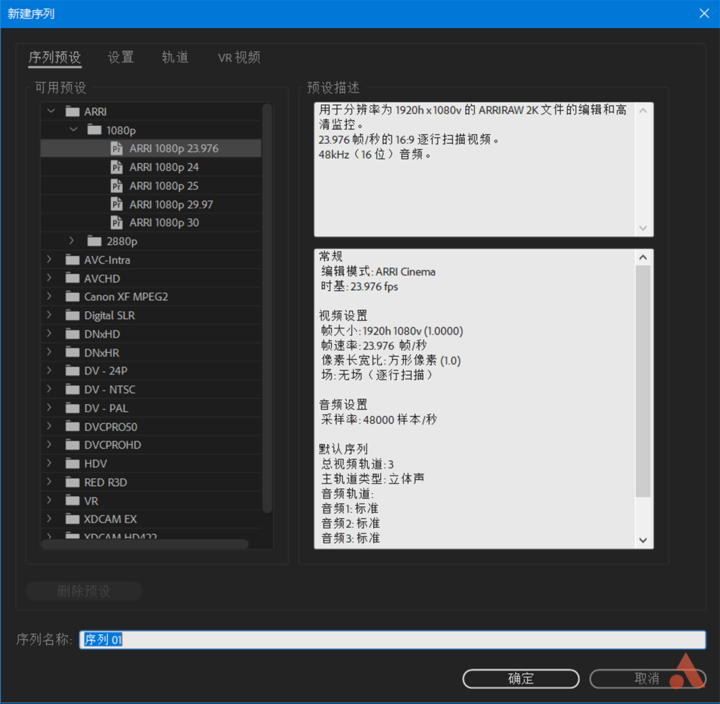The height and width of the screenshot is (704, 720).
Task: Close the 新建序列 dialog
Action: pyautogui.click(x=704, y=13)
